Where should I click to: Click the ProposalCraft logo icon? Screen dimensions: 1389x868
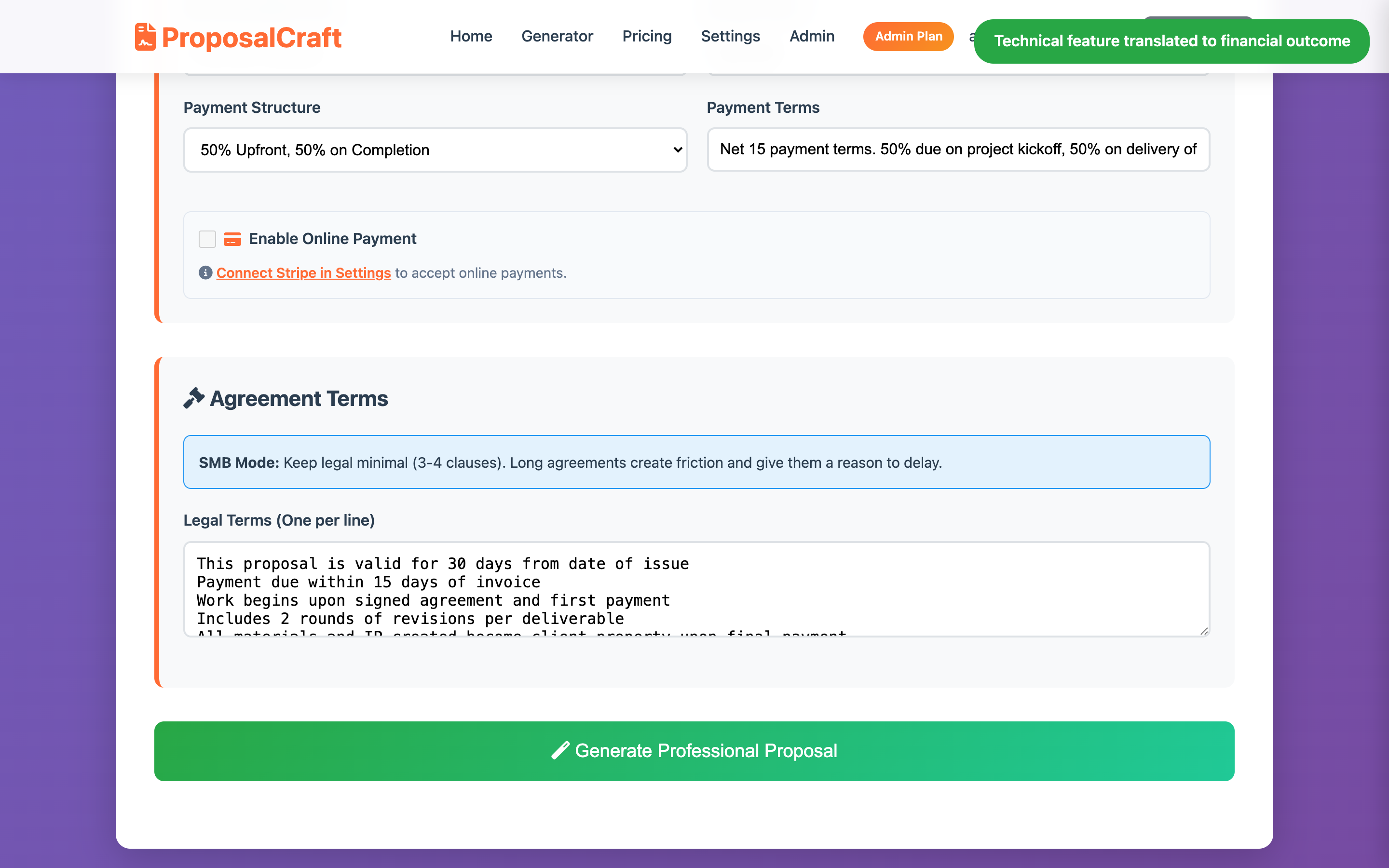[x=145, y=37]
